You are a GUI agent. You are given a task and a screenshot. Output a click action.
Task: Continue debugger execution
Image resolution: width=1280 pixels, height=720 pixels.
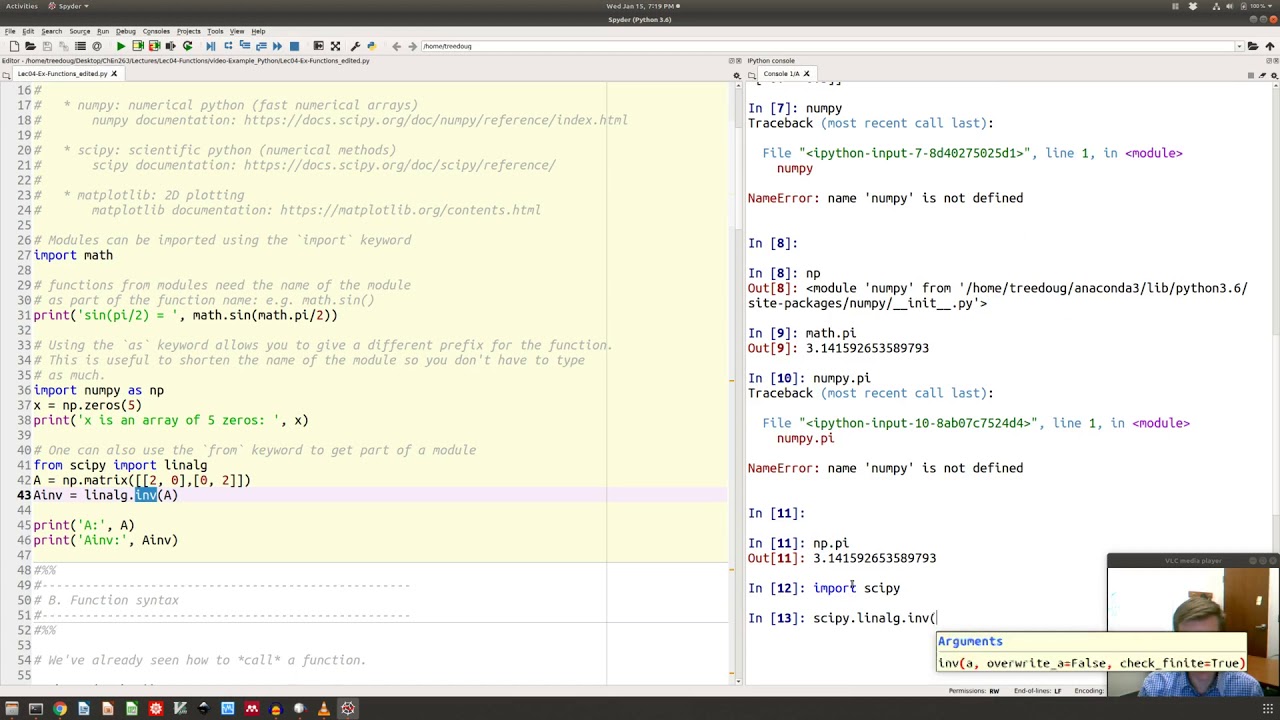point(277,46)
